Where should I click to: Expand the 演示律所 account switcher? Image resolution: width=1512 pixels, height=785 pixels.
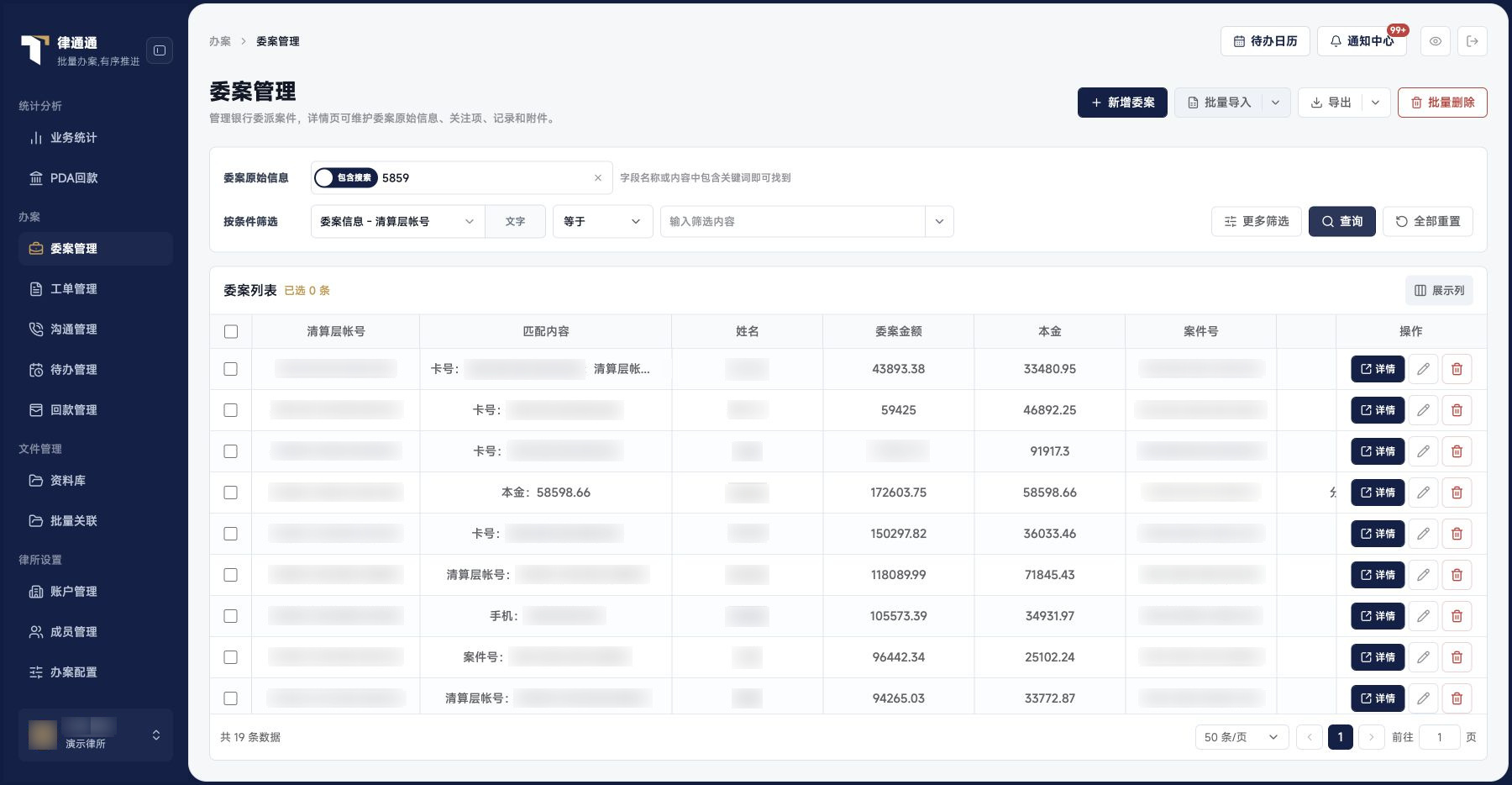(96, 735)
